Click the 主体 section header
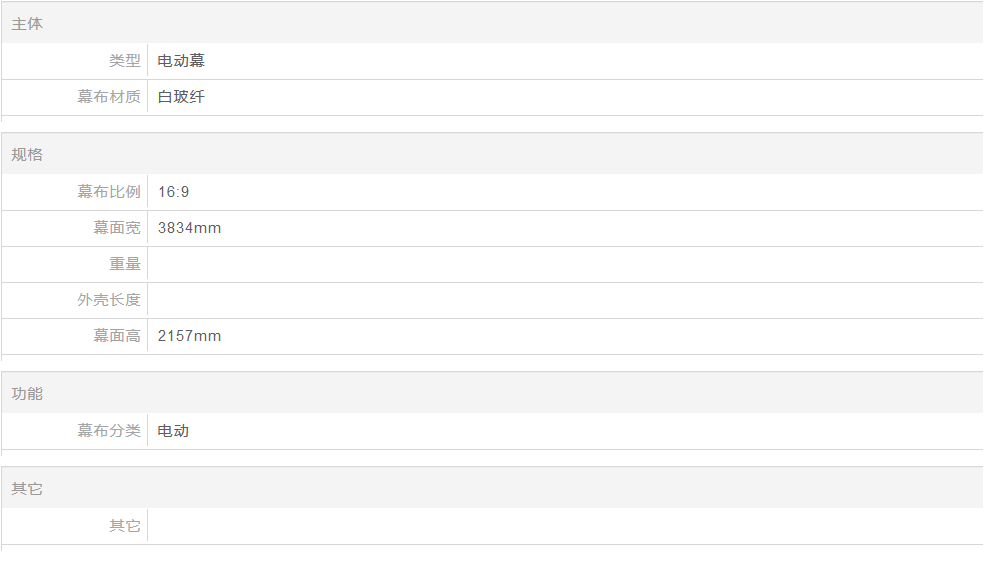Image resolution: width=996 pixels, height=572 pixels. [27, 24]
